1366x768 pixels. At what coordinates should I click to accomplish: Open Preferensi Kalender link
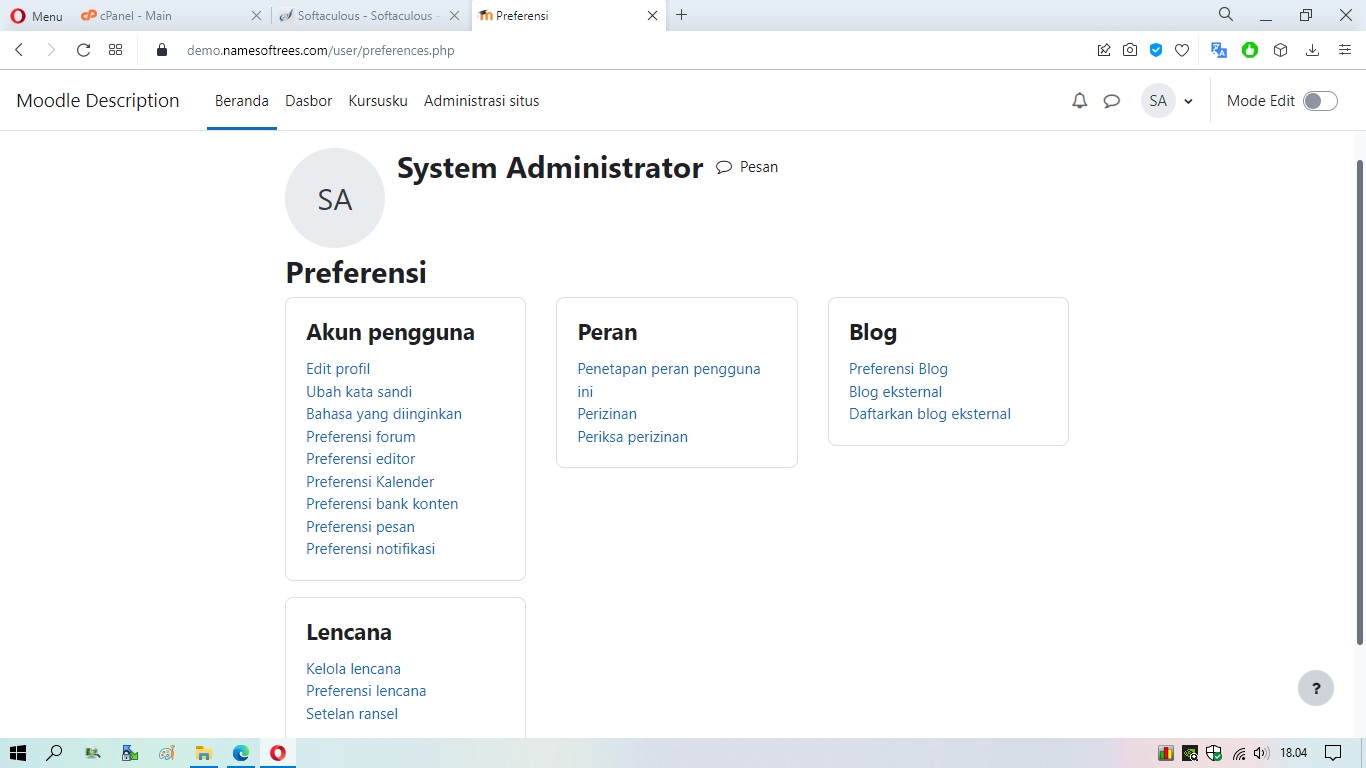click(x=370, y=482)
